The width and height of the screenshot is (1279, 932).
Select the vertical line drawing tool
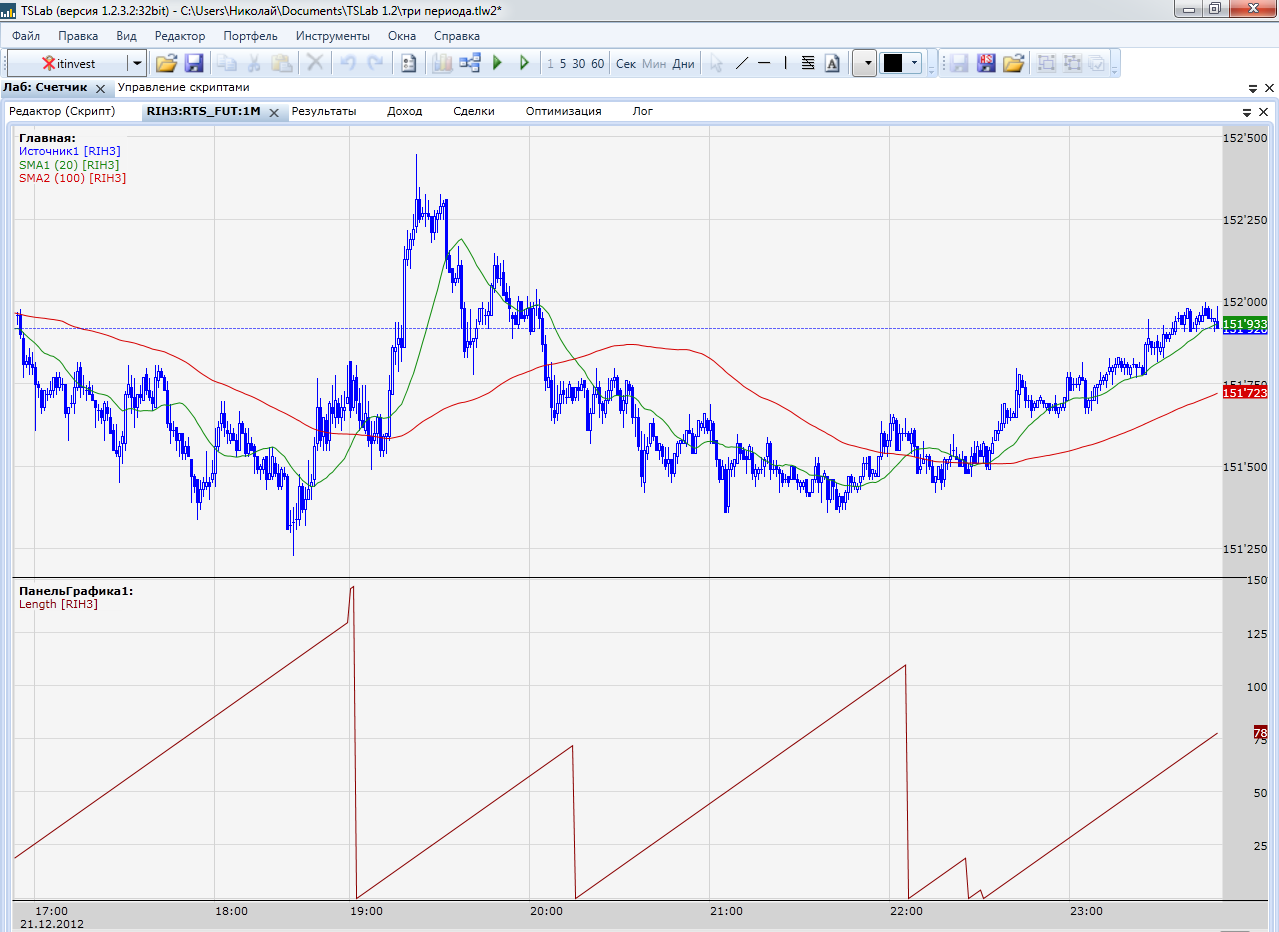(786, 63)
